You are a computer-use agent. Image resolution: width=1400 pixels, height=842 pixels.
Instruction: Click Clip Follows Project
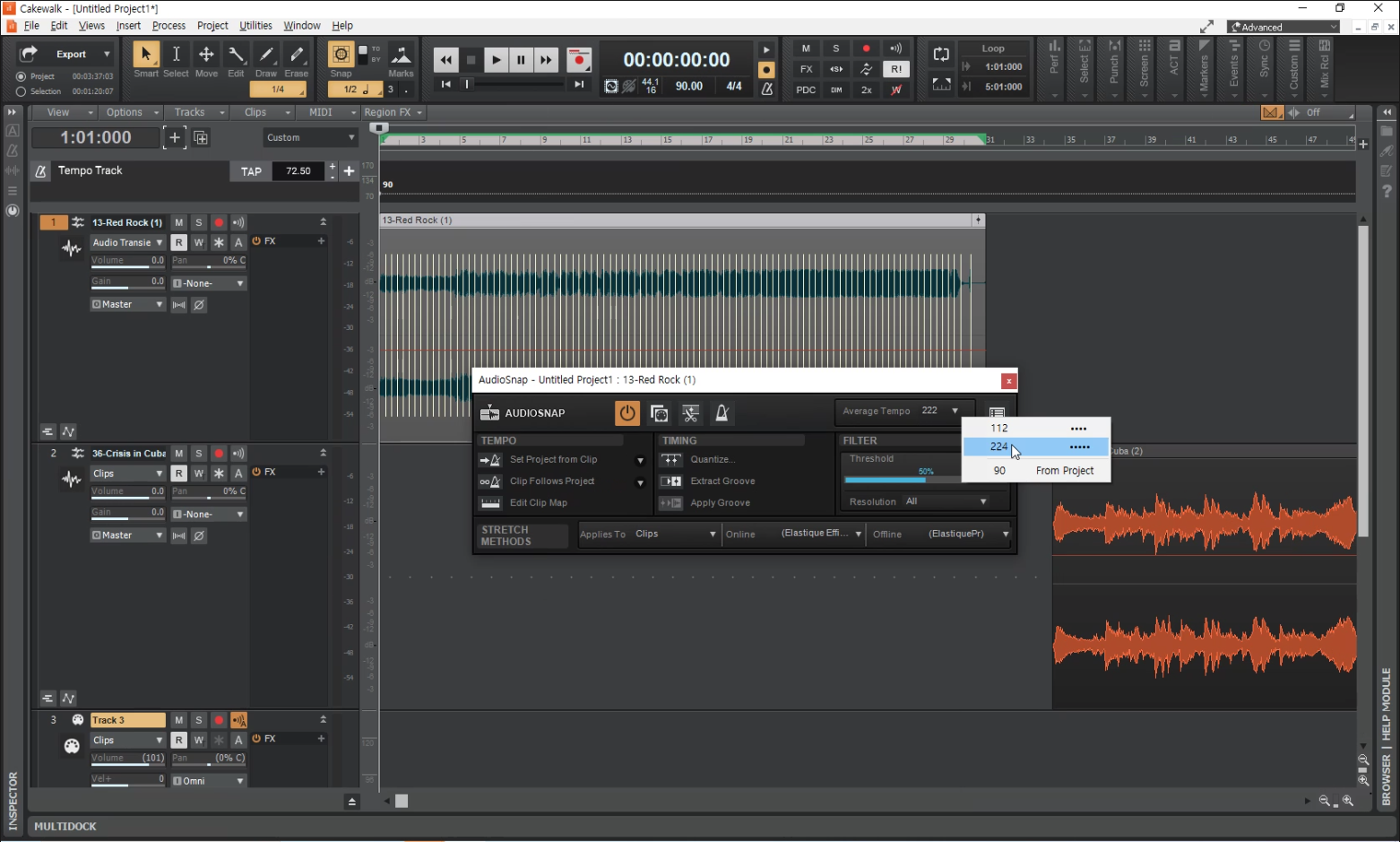pyautogui.click(x=552, y=482)
